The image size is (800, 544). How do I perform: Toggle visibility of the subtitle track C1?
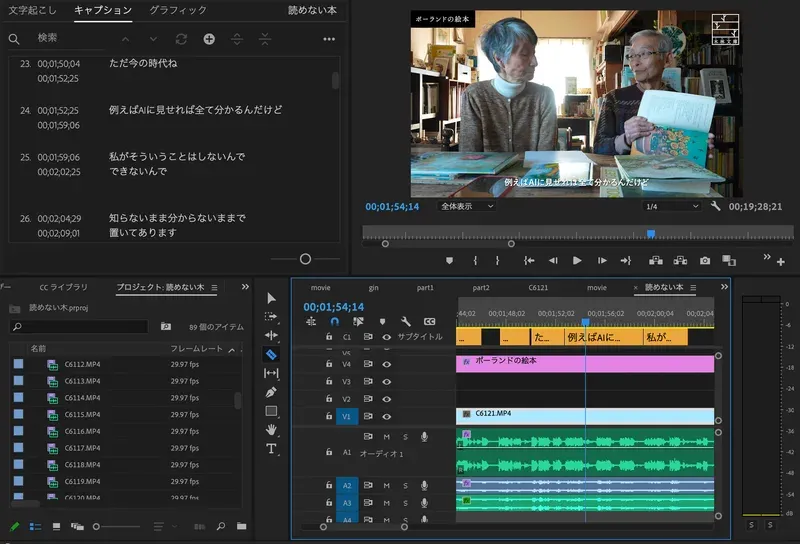[387, 337]
